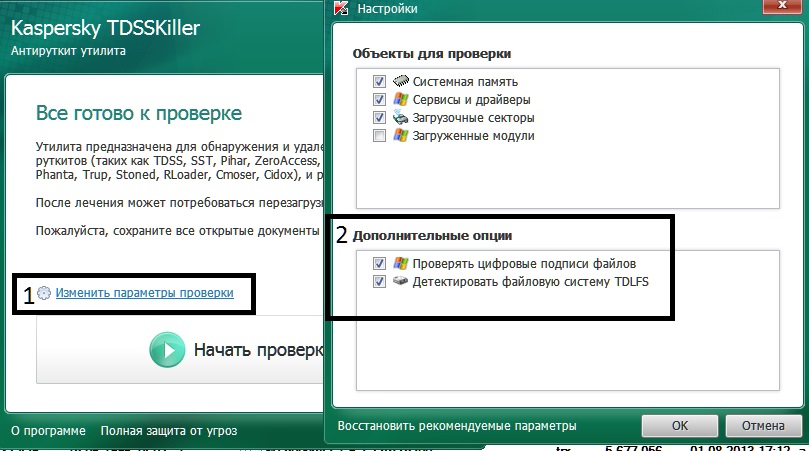Viewport: 809px width, 451px height.
Task: Click the disk icon beside Загрузочные секторы
Action: (400, 117)
